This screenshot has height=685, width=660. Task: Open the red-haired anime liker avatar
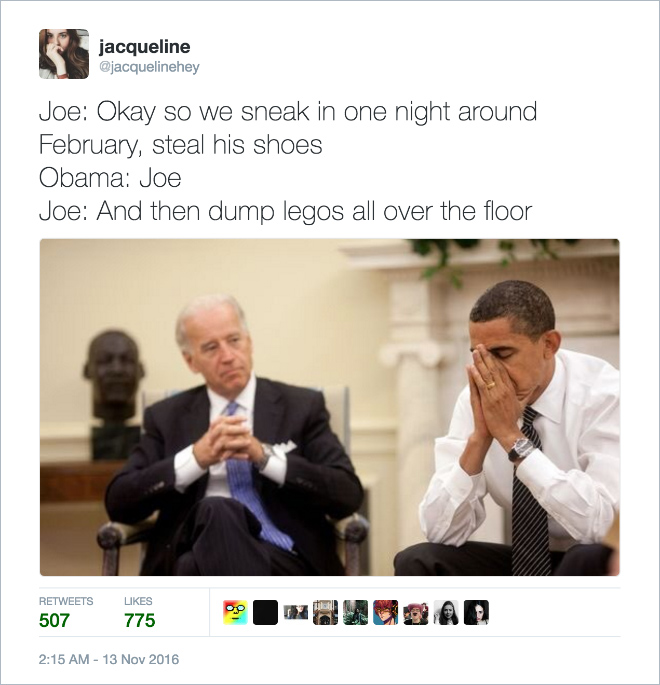point(386,612)
